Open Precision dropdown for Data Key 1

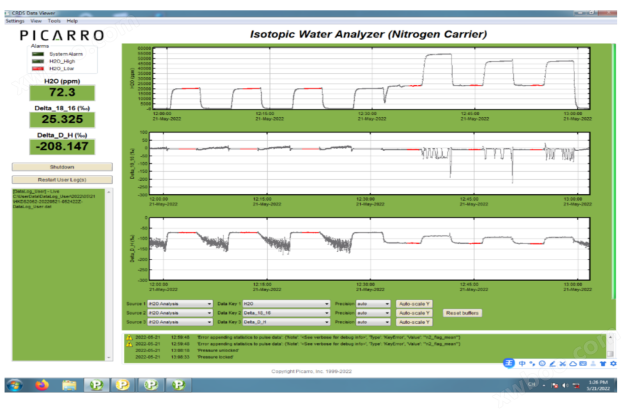coord(373,304)
